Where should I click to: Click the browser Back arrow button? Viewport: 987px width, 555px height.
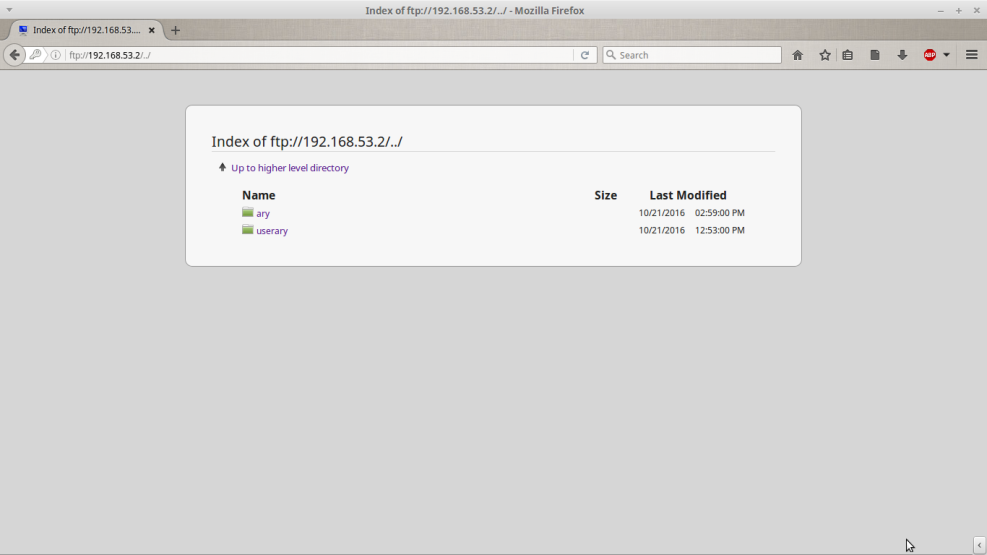(14, 55)
